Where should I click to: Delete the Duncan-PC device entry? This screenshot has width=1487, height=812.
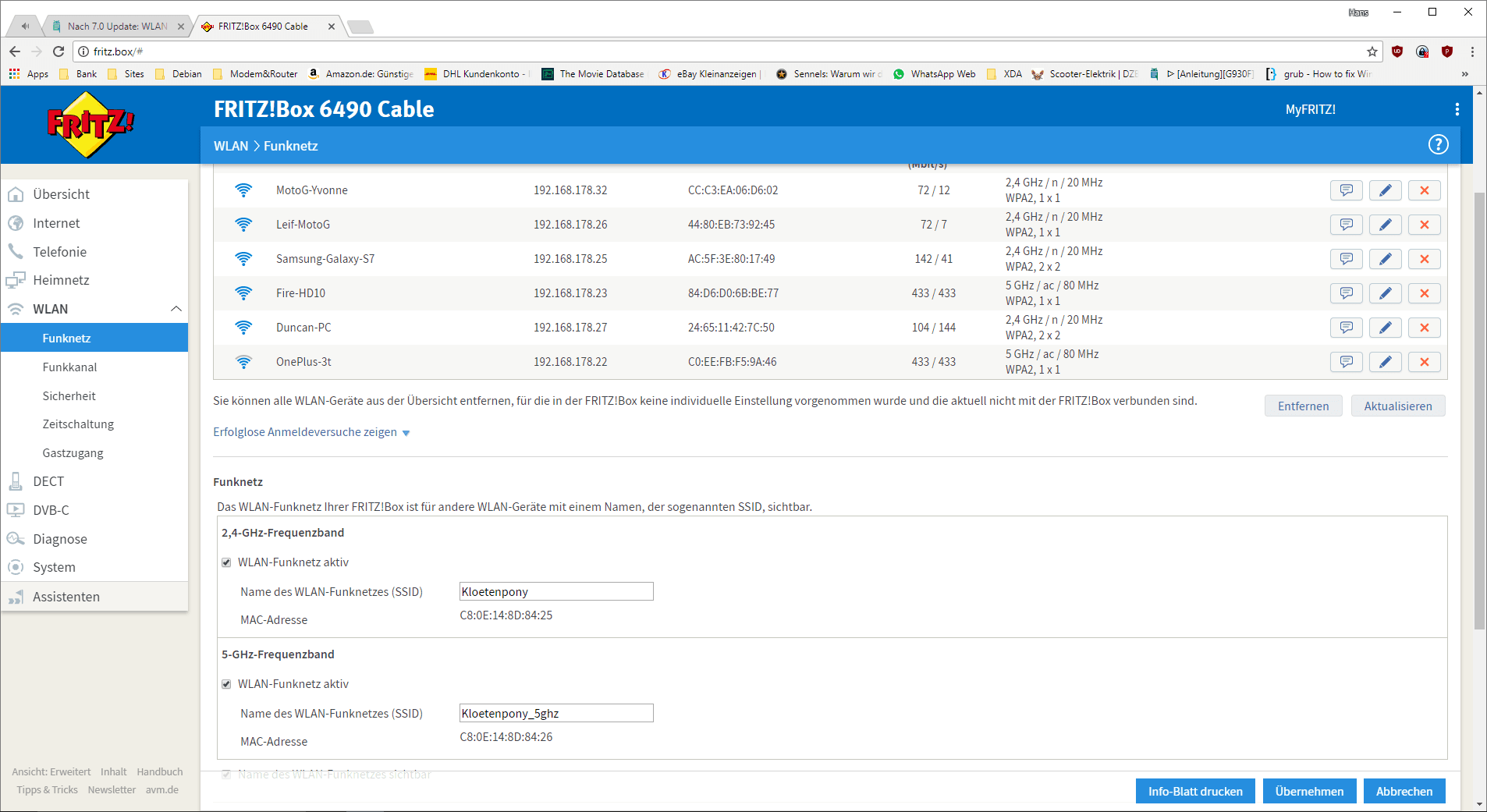[x=1424, y=328]
